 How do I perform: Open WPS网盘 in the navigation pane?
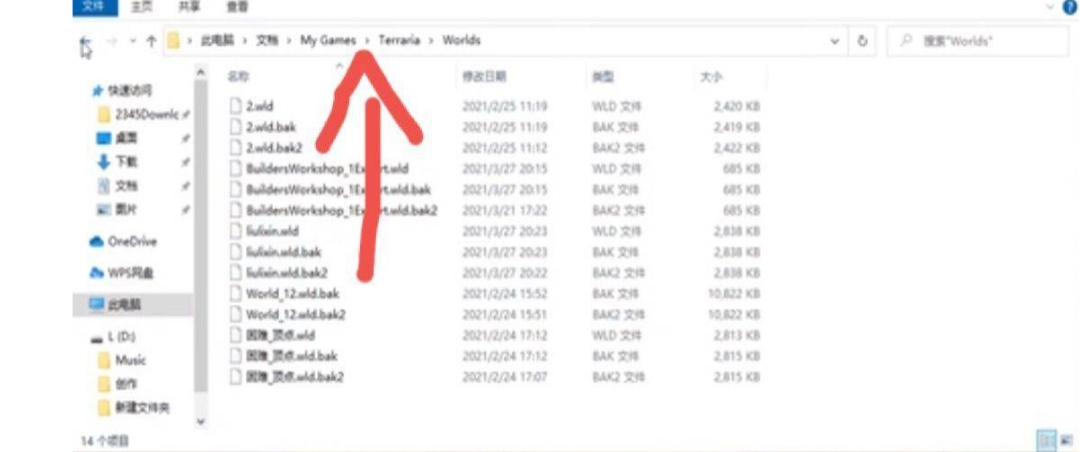click(130, 272)
